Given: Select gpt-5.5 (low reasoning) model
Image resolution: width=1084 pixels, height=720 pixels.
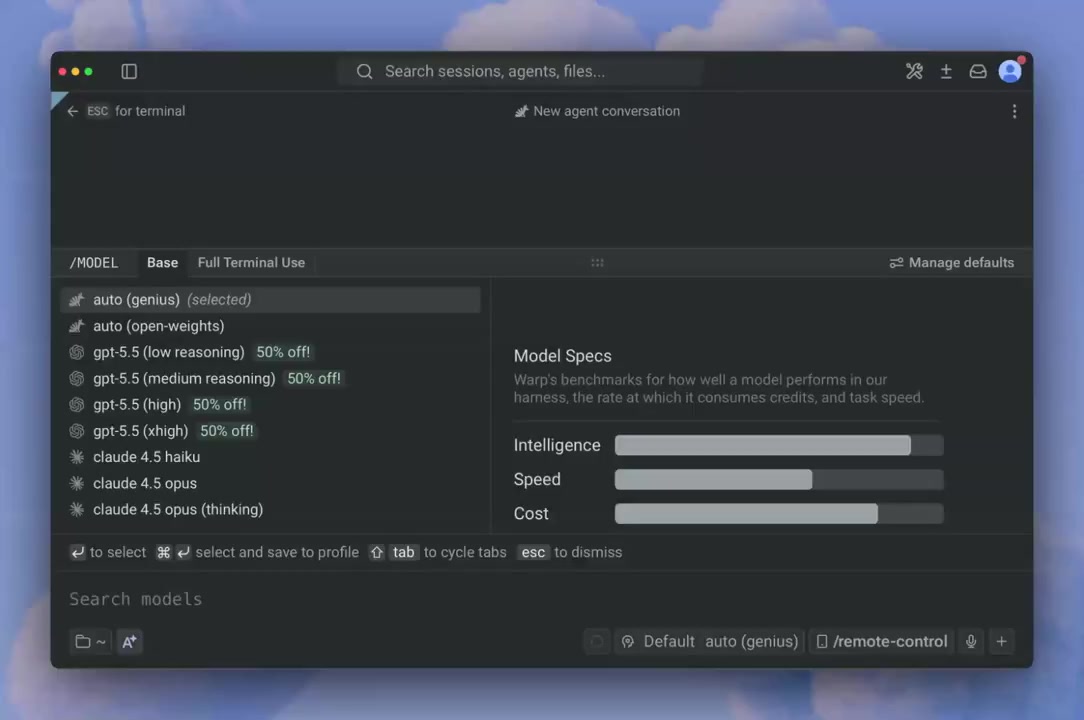Looking at the screenshot, I should pos(271,352).
